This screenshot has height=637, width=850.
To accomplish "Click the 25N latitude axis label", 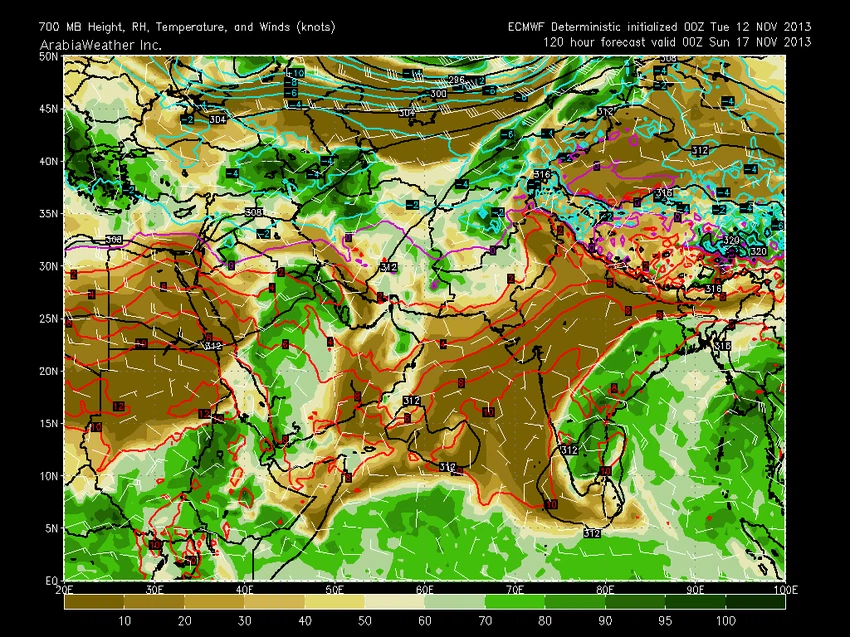I will coord(49,318).
